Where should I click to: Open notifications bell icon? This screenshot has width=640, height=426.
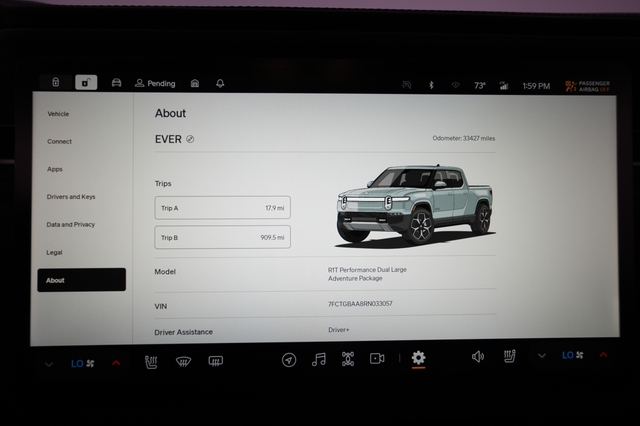tap(220, 83)
